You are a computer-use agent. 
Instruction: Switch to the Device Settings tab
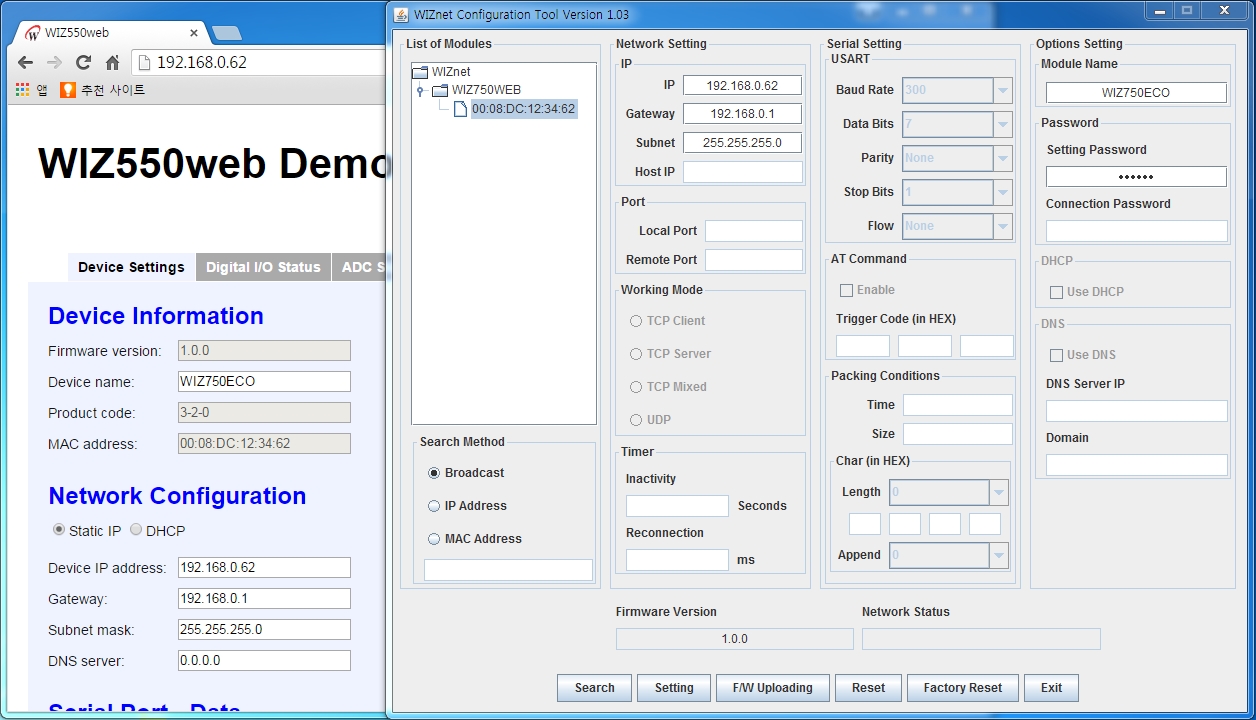coord(131,267)
